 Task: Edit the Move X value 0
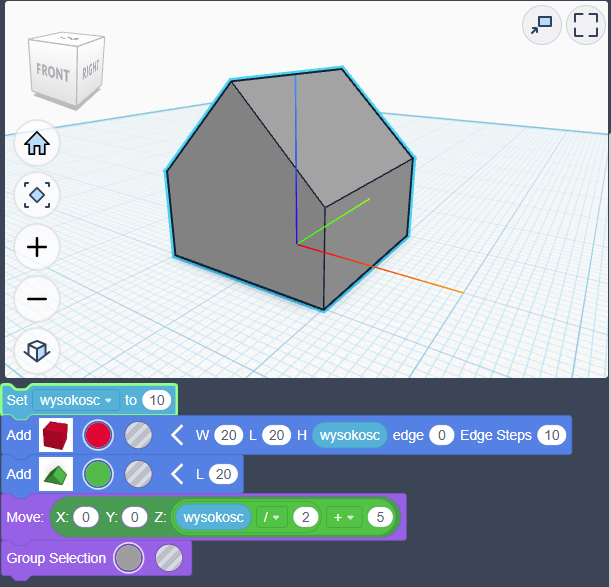[86, 517]
